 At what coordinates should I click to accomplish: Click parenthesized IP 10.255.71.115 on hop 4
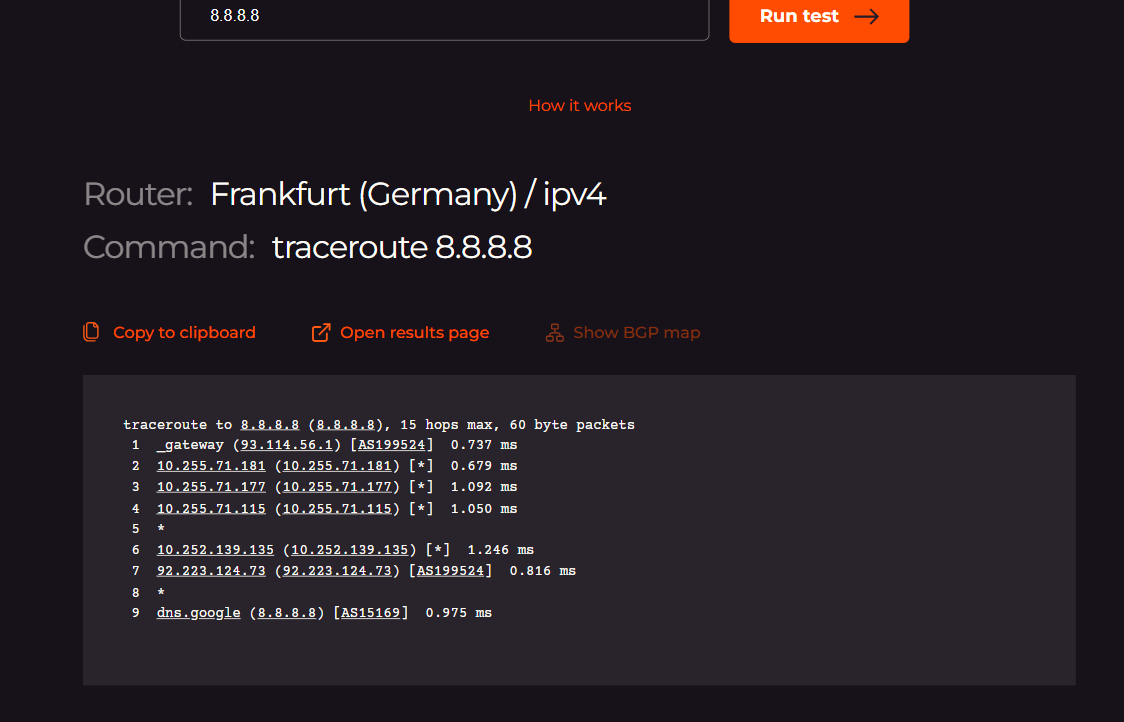[337, 508]
